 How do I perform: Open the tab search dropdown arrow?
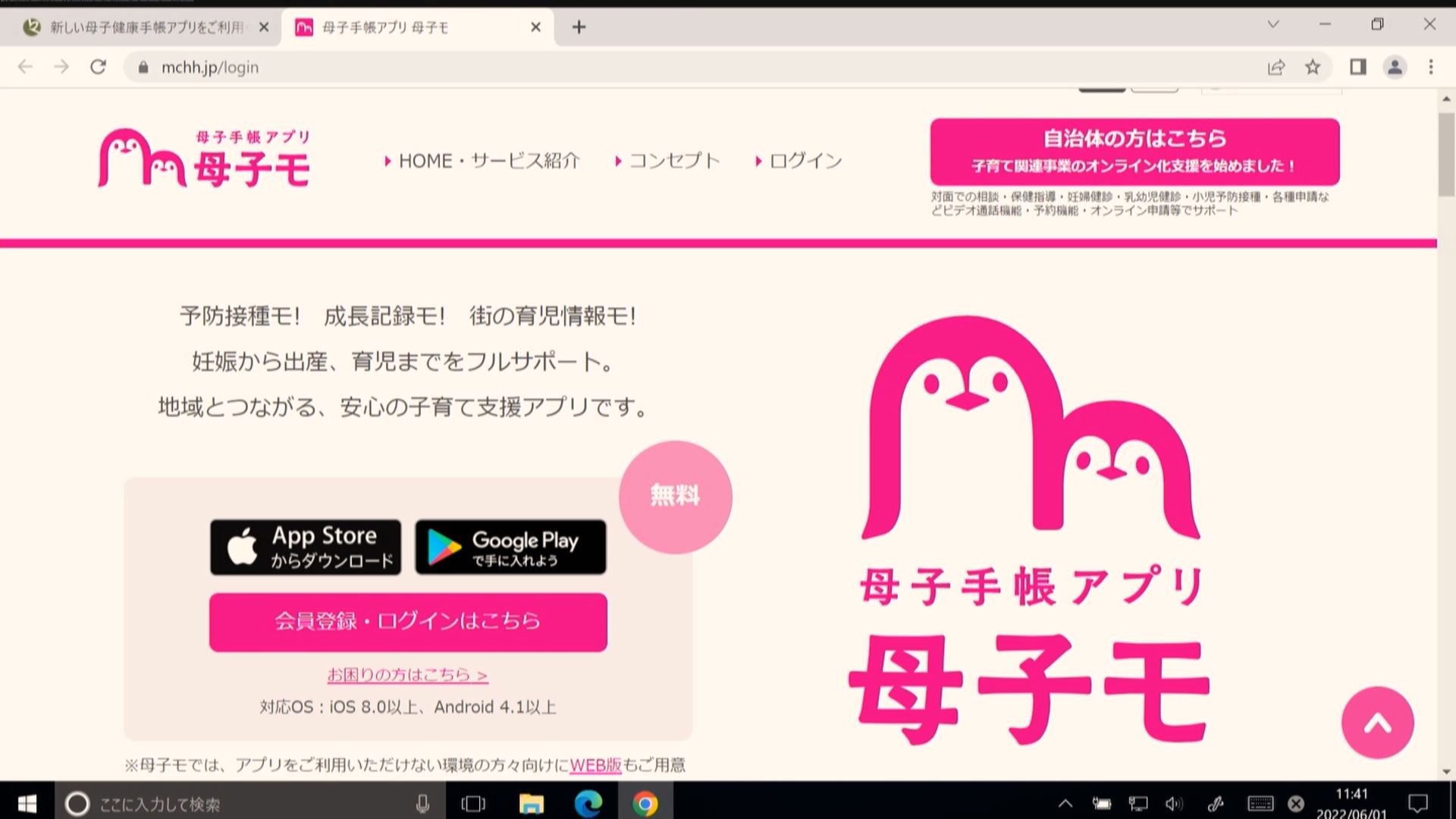tap(1273, 24)
